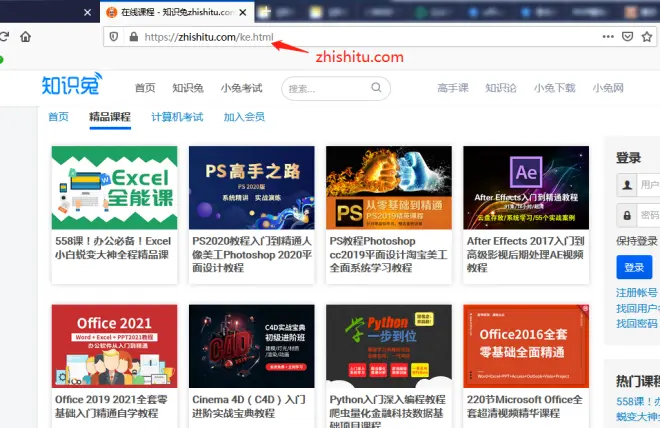
Task: Click the 知识兔 site logo
Action: coord(72,83)
